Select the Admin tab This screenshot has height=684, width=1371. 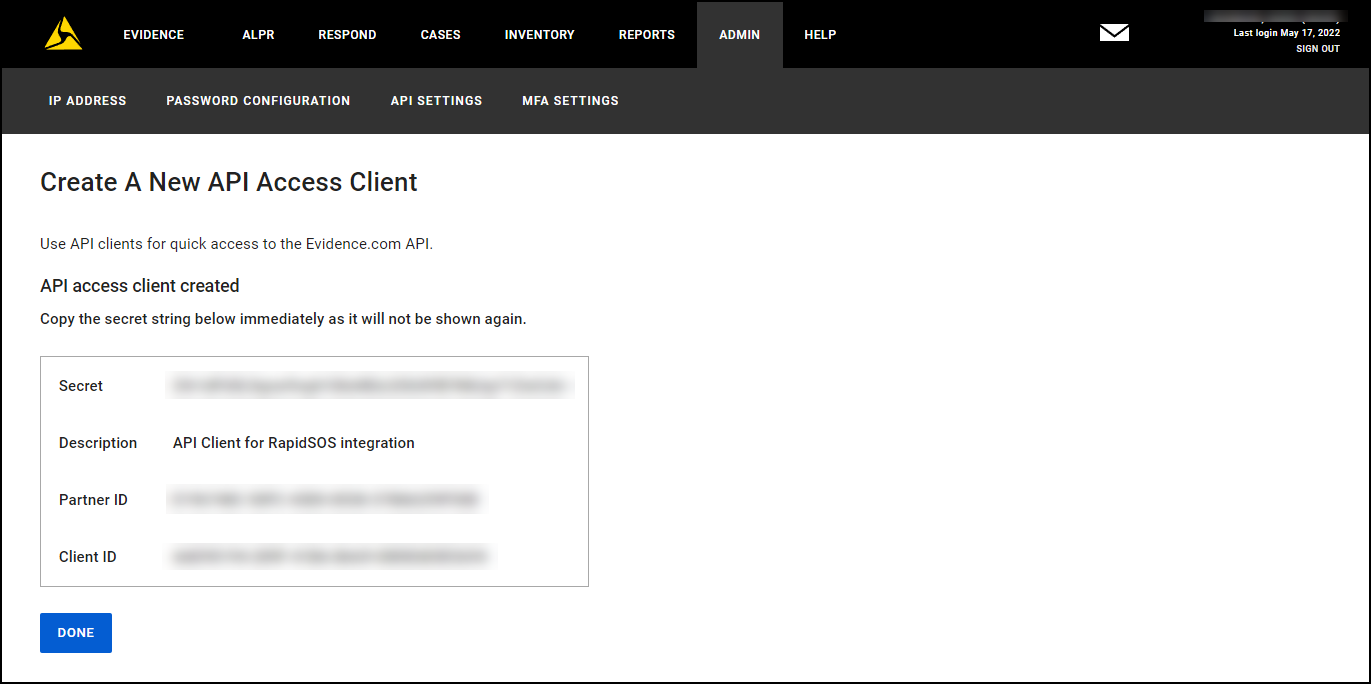pos(739,35)
